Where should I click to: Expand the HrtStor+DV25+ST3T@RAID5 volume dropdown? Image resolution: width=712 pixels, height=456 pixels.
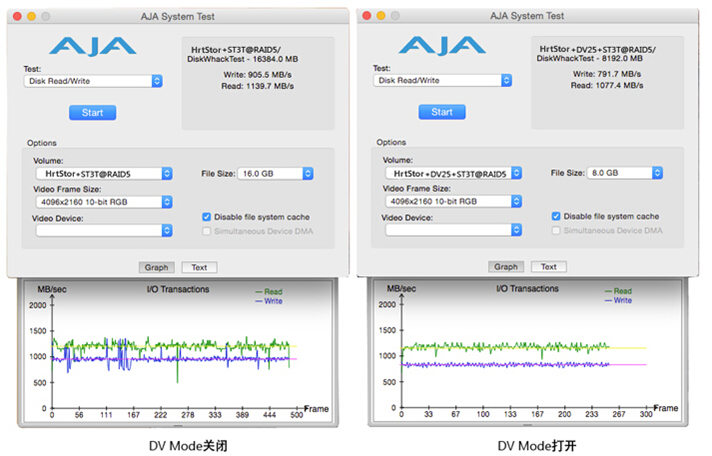click(x=452, y=173)
